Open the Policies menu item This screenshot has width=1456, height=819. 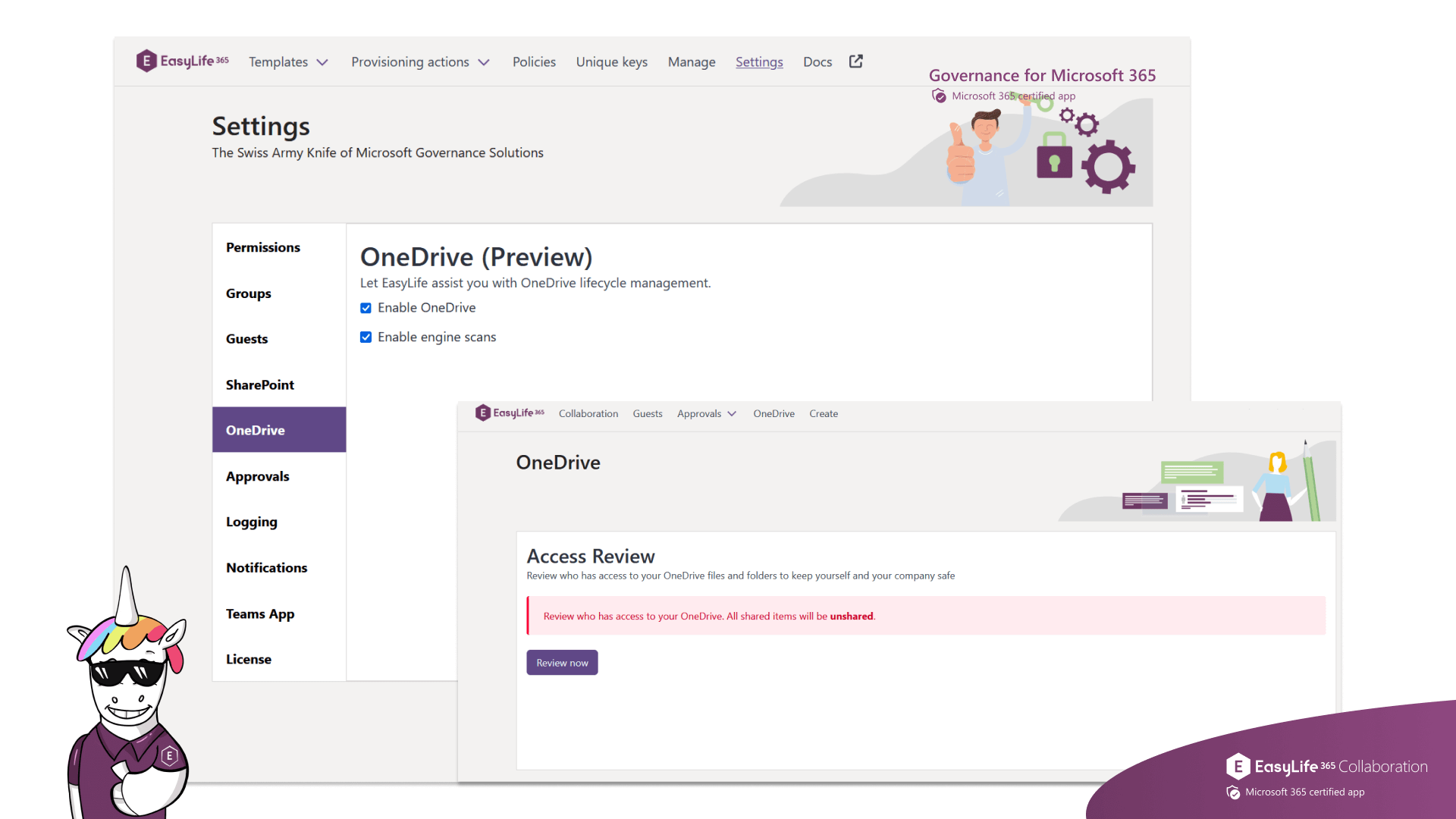534,61
